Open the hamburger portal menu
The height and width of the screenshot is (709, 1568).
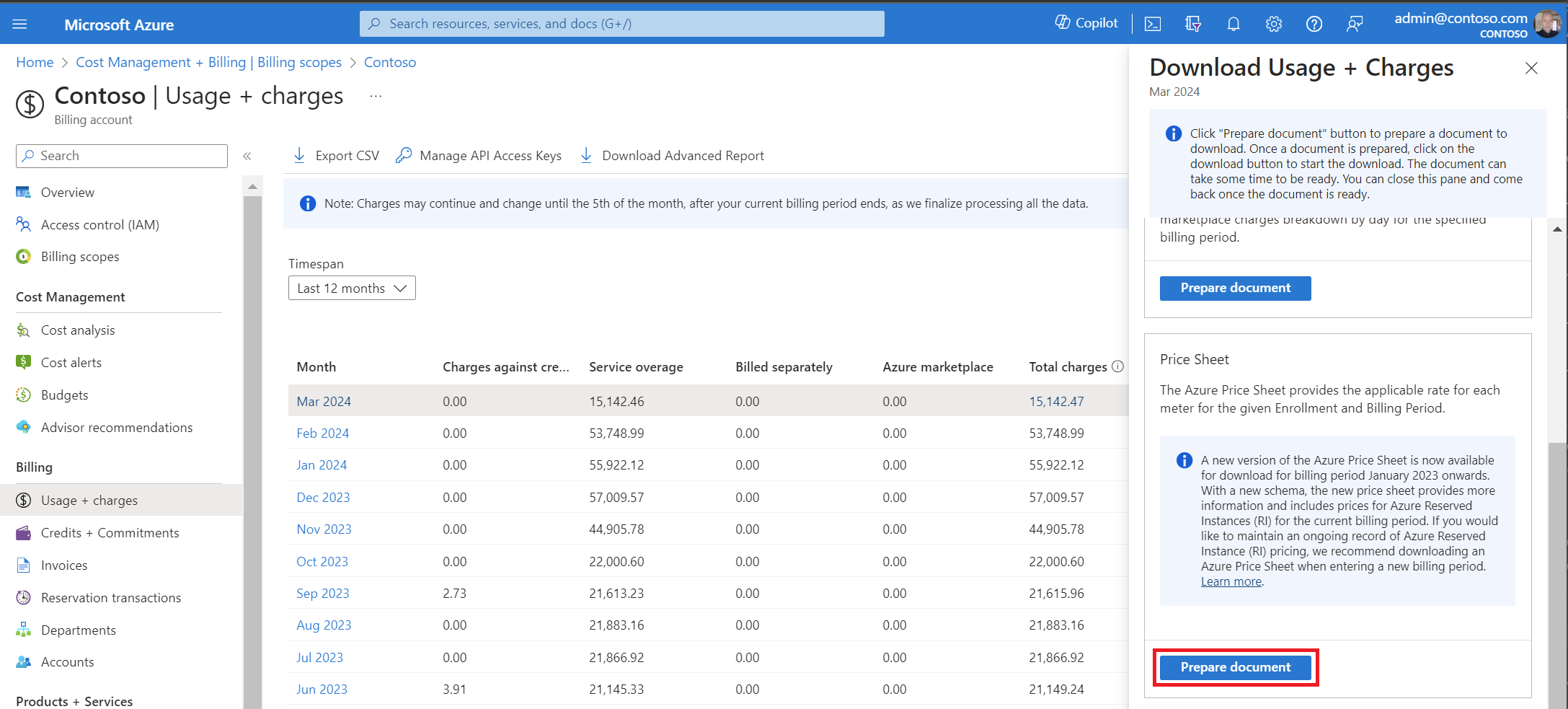(20, 25)
